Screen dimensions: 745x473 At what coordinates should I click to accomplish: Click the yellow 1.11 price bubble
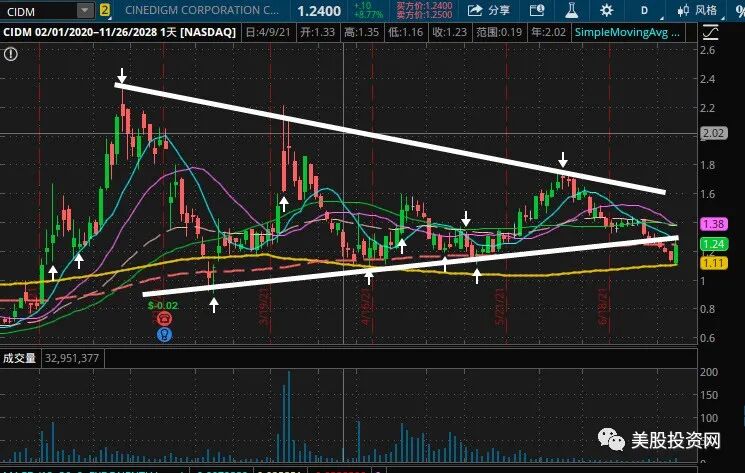point(714,263)
